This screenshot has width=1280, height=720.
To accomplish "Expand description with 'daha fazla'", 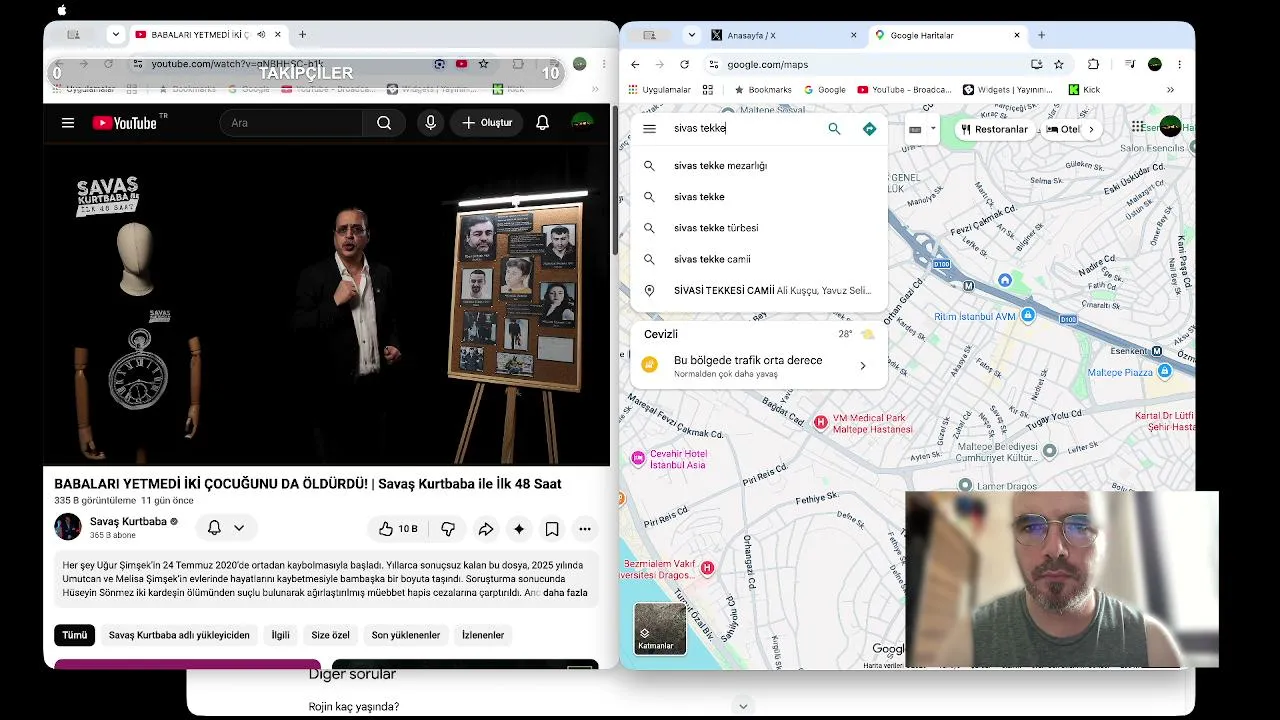I will (x=565, y=593).
